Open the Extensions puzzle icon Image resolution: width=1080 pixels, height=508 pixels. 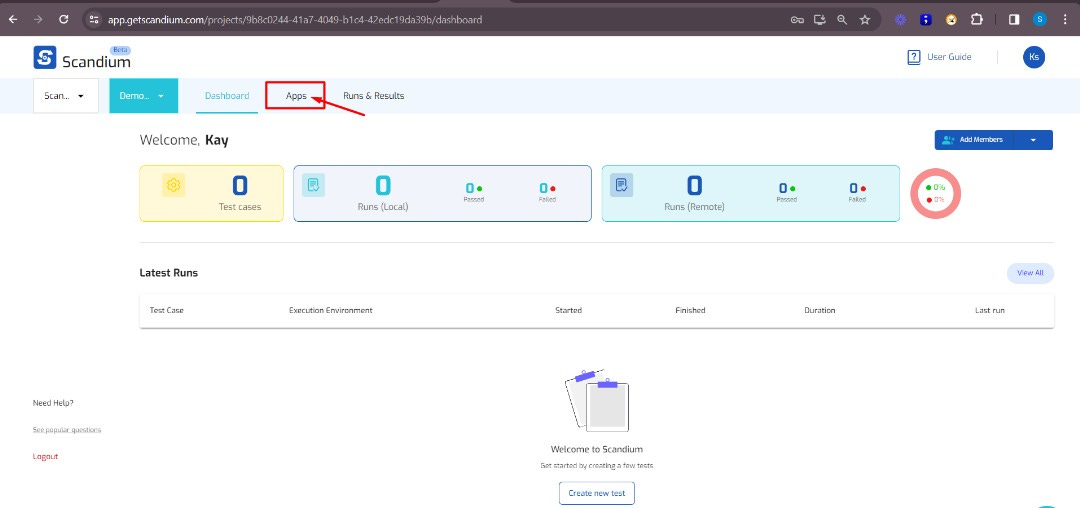pyautogui.click(x=977, y=20)
